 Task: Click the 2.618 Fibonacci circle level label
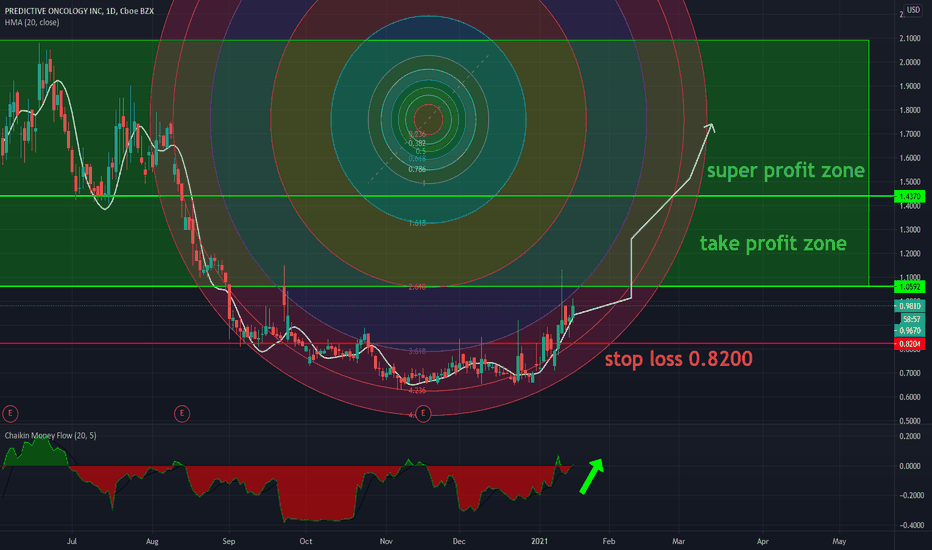(x=417, y=287)
